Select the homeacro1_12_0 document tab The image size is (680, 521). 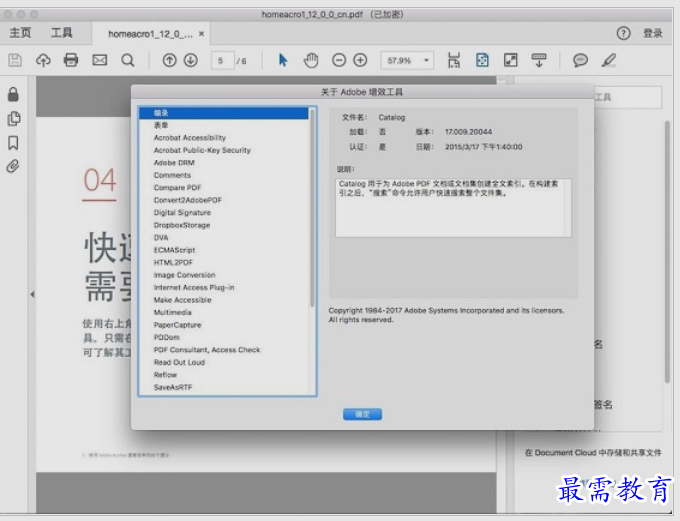150,34
